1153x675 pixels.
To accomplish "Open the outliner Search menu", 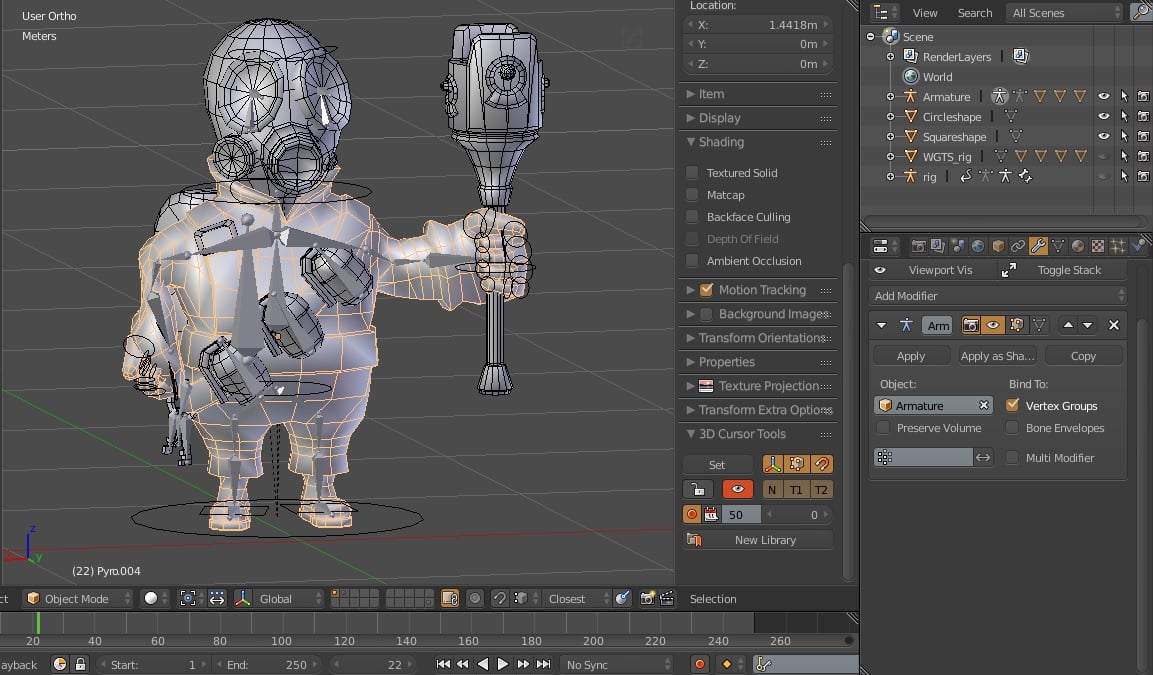I will (x=974, y=12).
